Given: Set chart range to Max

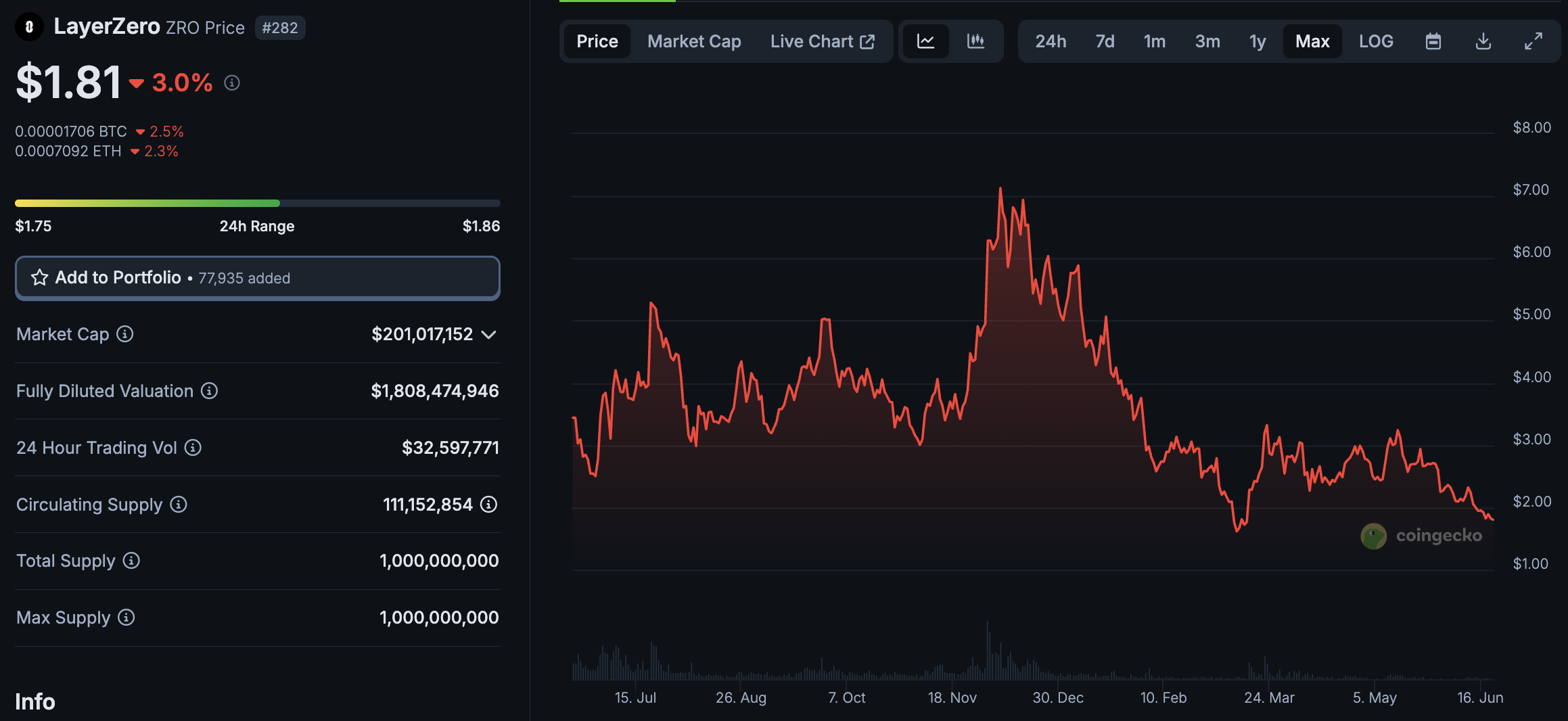Looking at the screenshot, I should [x=1312, y=41].
